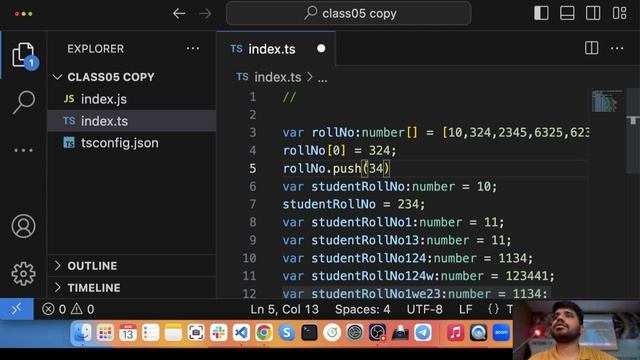Image resolution: width=640 pixels, height=360 pixels.
Task: Open the breadcrumb ellipsis symbol dropdown
Action: [x=322, y=78]
